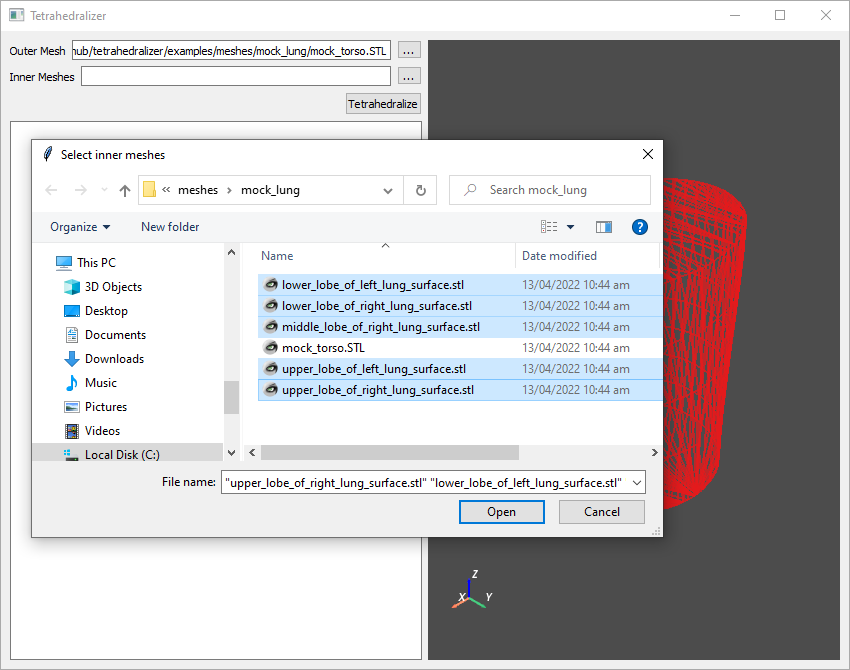Select mock_torso.STL file
850x670 pixels.
tap(323, 348)
